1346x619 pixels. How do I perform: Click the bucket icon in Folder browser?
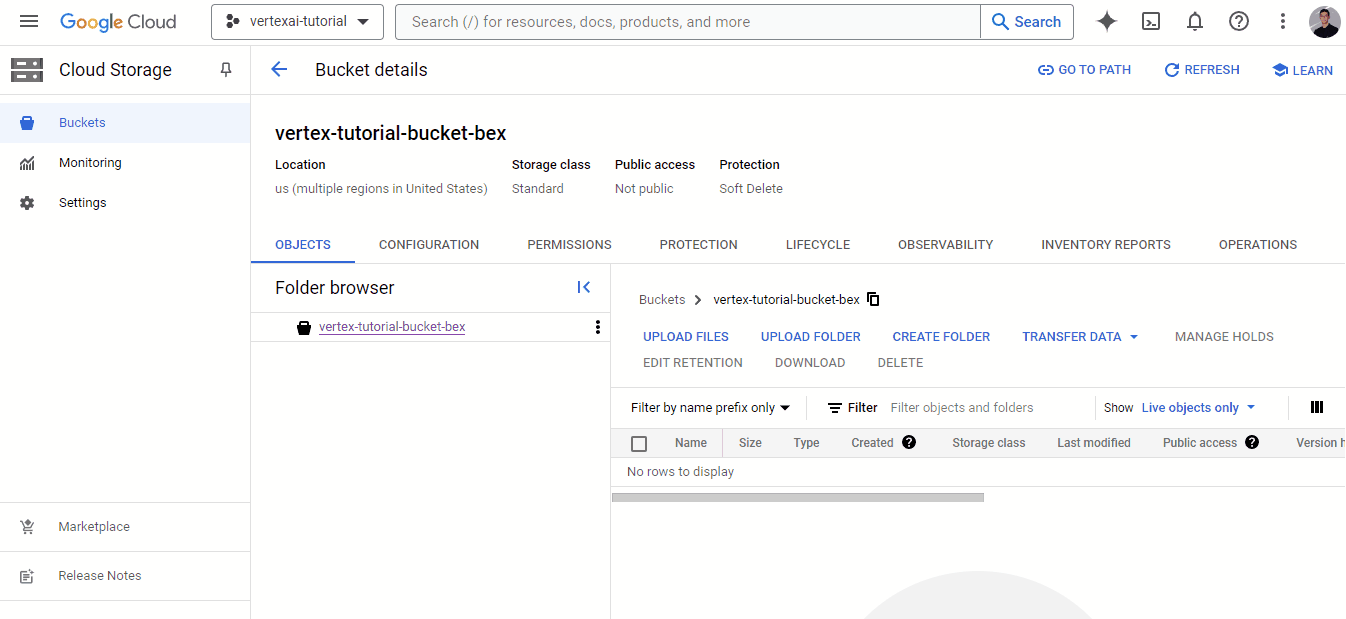pyautogui.click(x=304, y=327)
